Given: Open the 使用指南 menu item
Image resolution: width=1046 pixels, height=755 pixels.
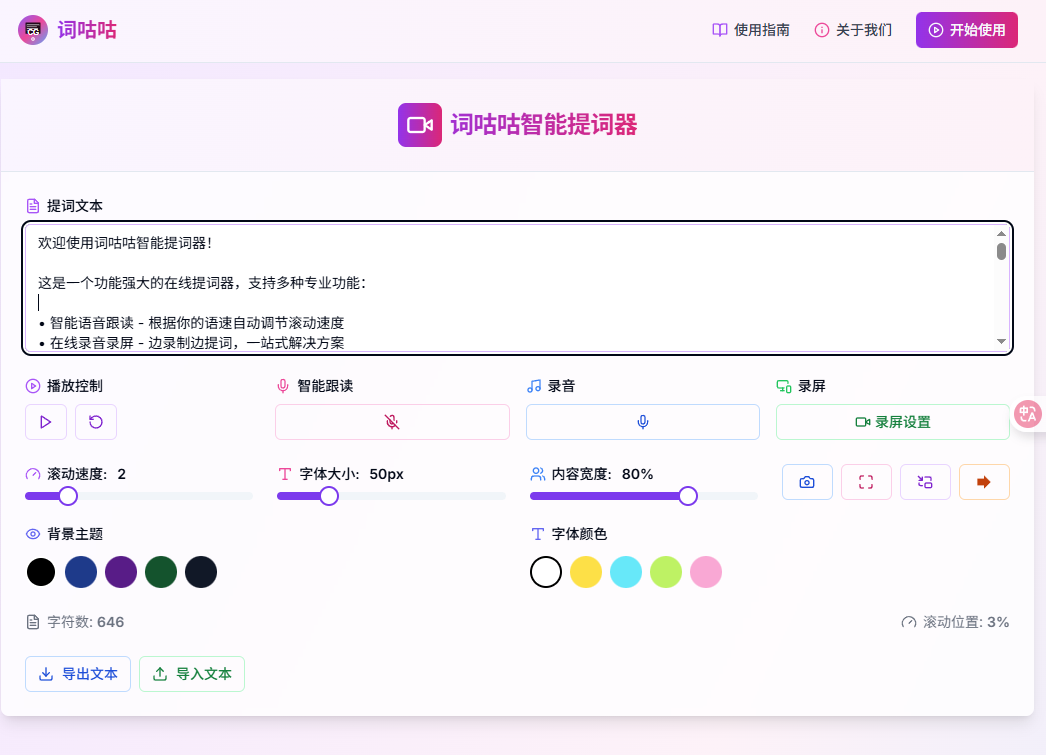Looking at the screenshot, I should (x=750, y=30).
